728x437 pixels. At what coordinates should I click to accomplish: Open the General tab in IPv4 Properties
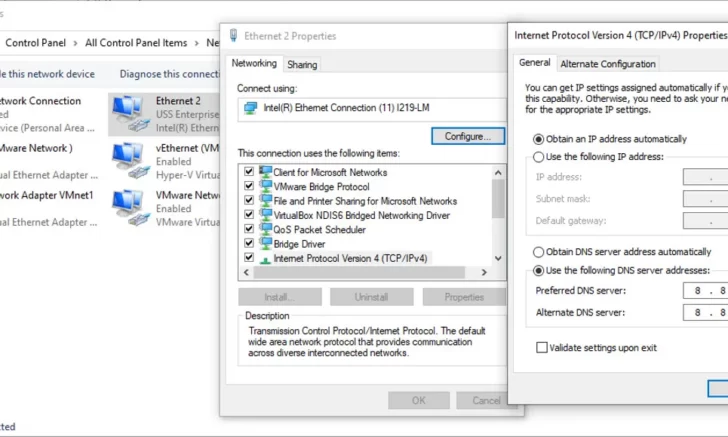[x=534, y=63]
